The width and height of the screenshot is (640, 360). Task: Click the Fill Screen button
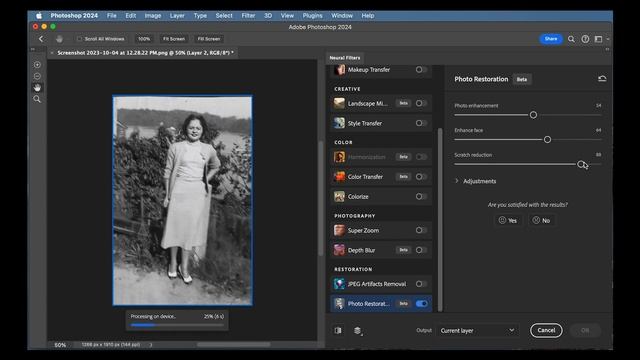pos(209,39)
